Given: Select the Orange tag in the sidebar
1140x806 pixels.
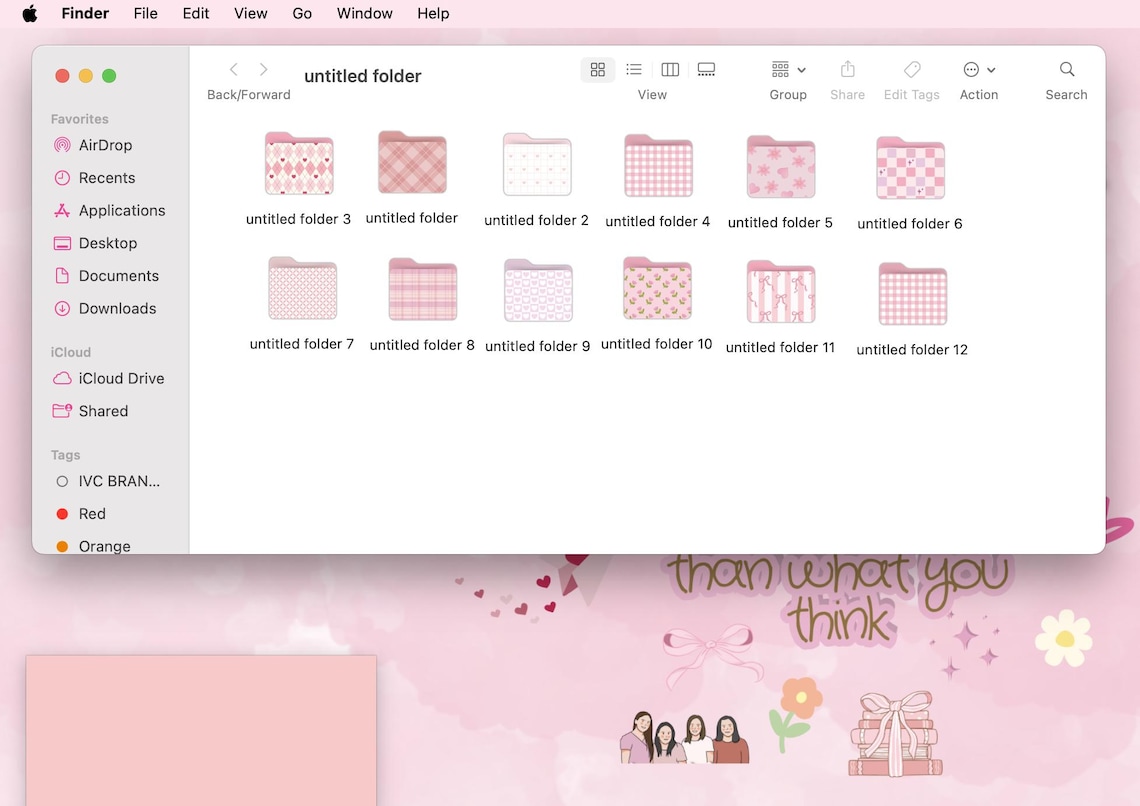Looking at the screenshot, I should point(104,546).
